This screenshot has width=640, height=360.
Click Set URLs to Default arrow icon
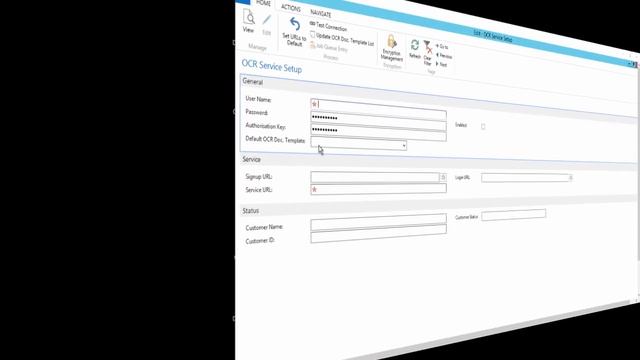(295, 25)
